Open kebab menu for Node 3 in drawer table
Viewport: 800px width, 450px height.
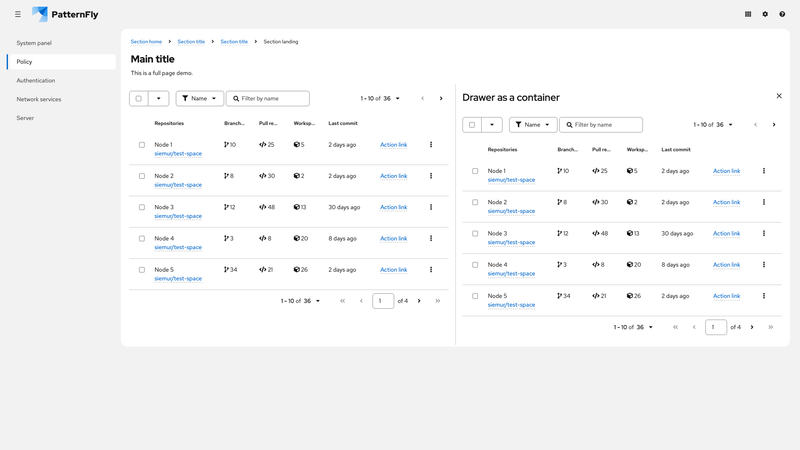click(x=764, y=233)
